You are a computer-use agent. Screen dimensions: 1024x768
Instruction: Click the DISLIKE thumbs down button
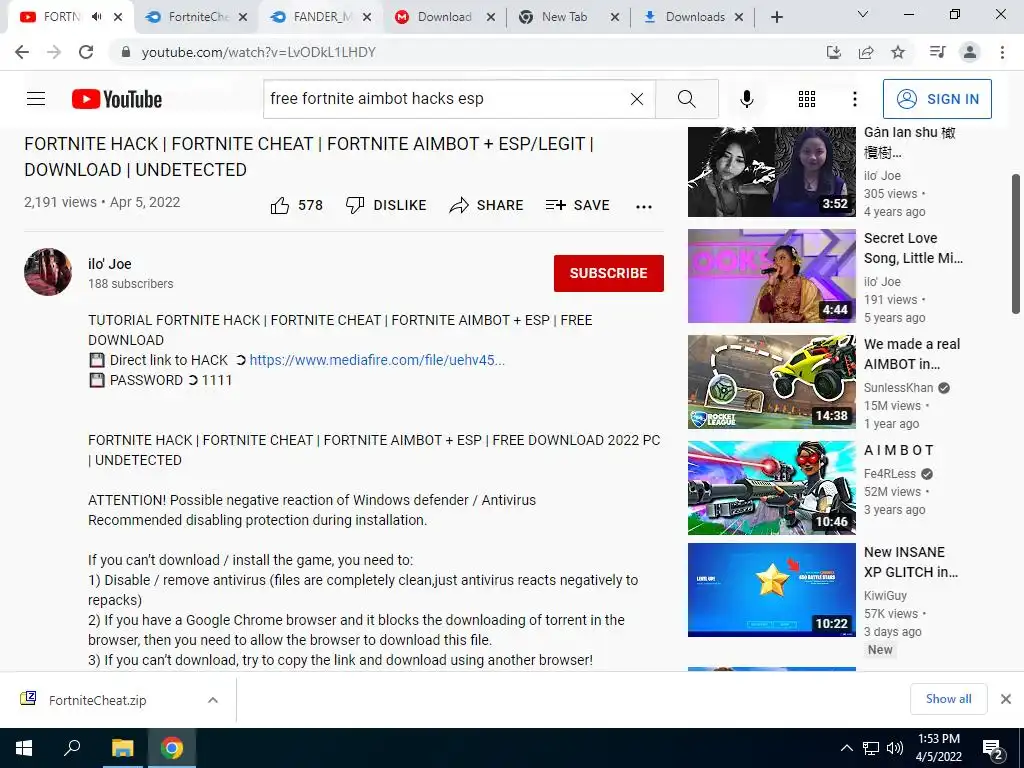point(386,206)
